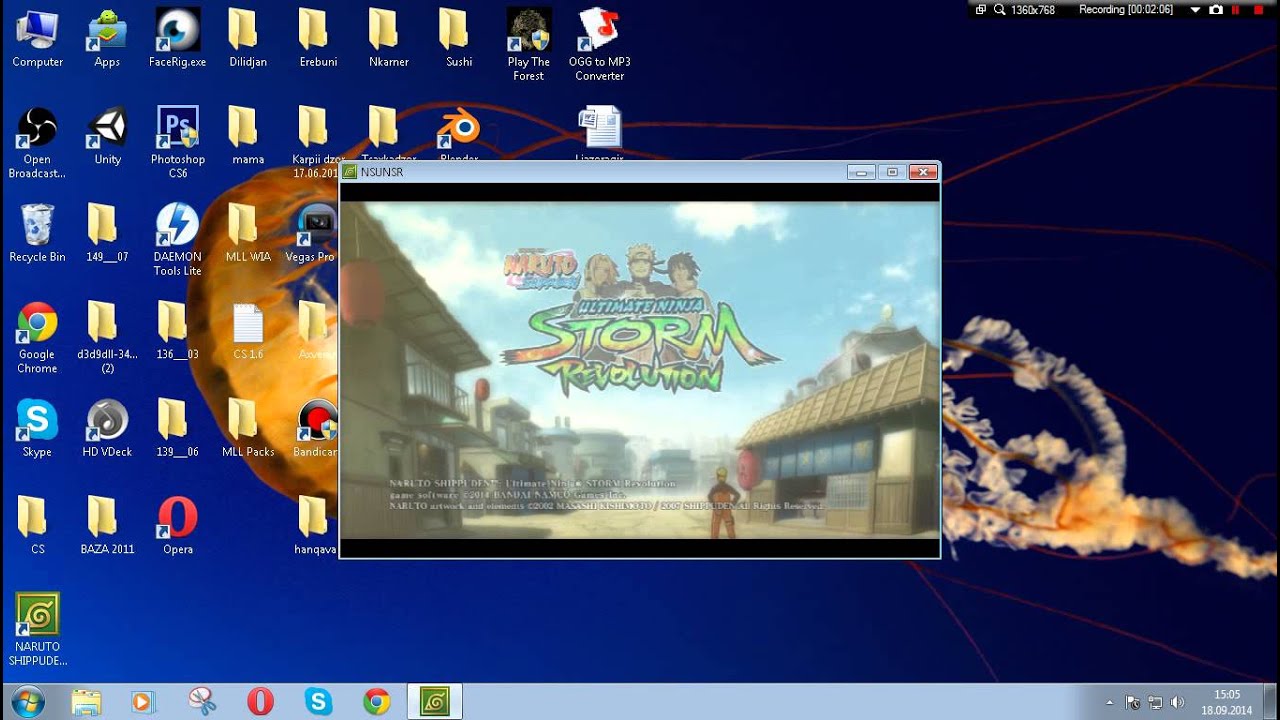Launch DAEMON Tools Lite
Image resolution: width=1280 pixels, height=720 pixels.
pos(177,240)
